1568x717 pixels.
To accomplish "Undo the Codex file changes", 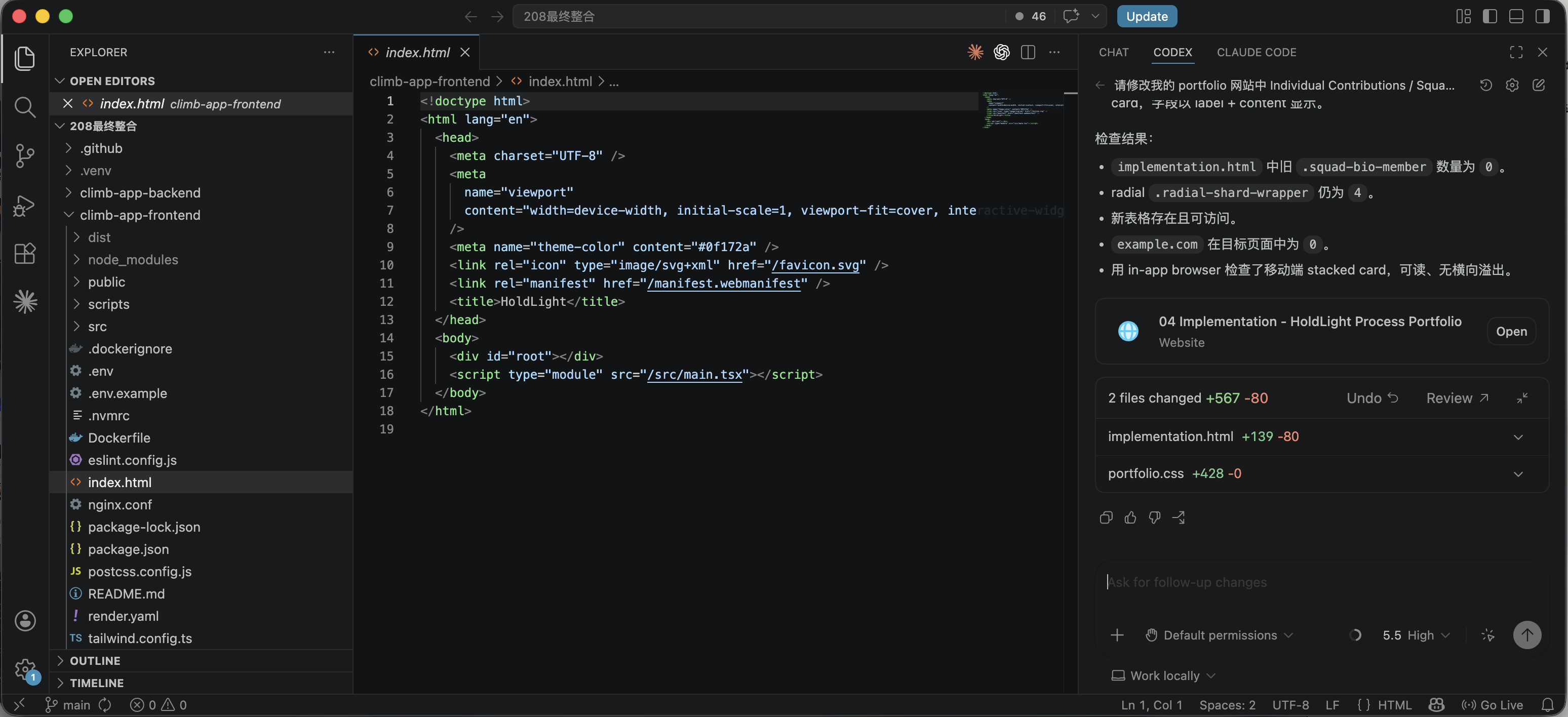I will coord(1372,398).
